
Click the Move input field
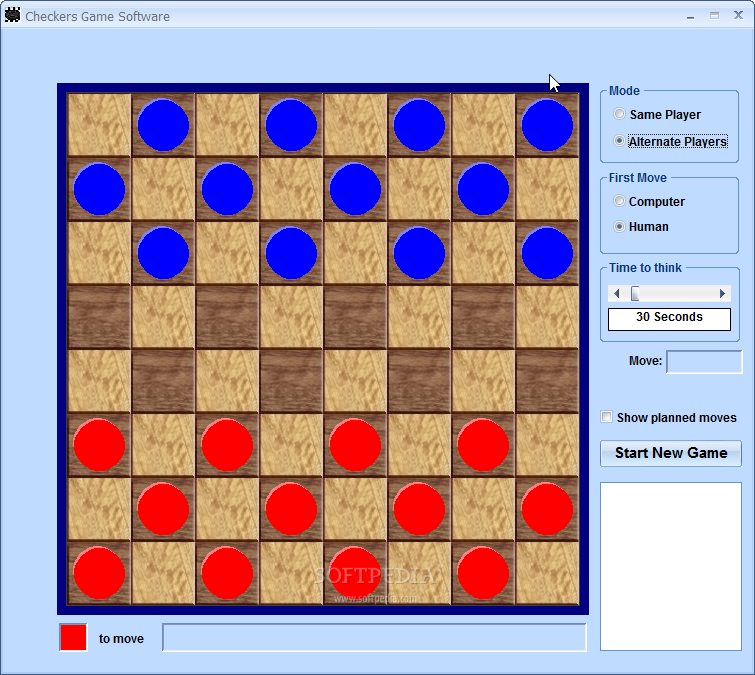point(704,362)
